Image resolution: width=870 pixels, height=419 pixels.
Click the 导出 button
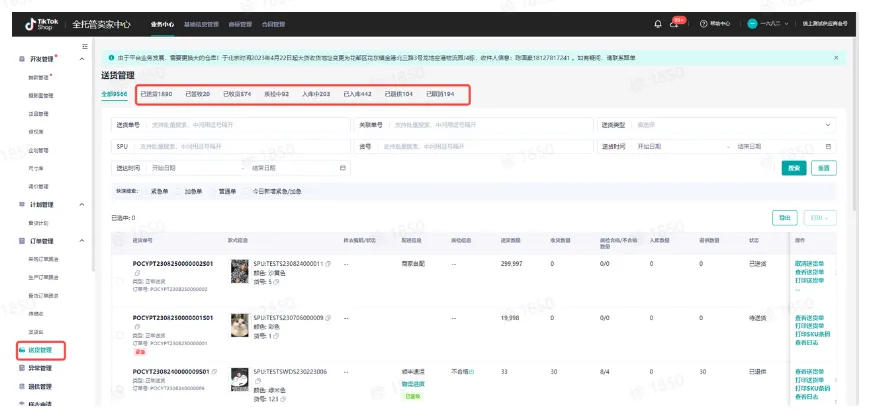[785, 218]
